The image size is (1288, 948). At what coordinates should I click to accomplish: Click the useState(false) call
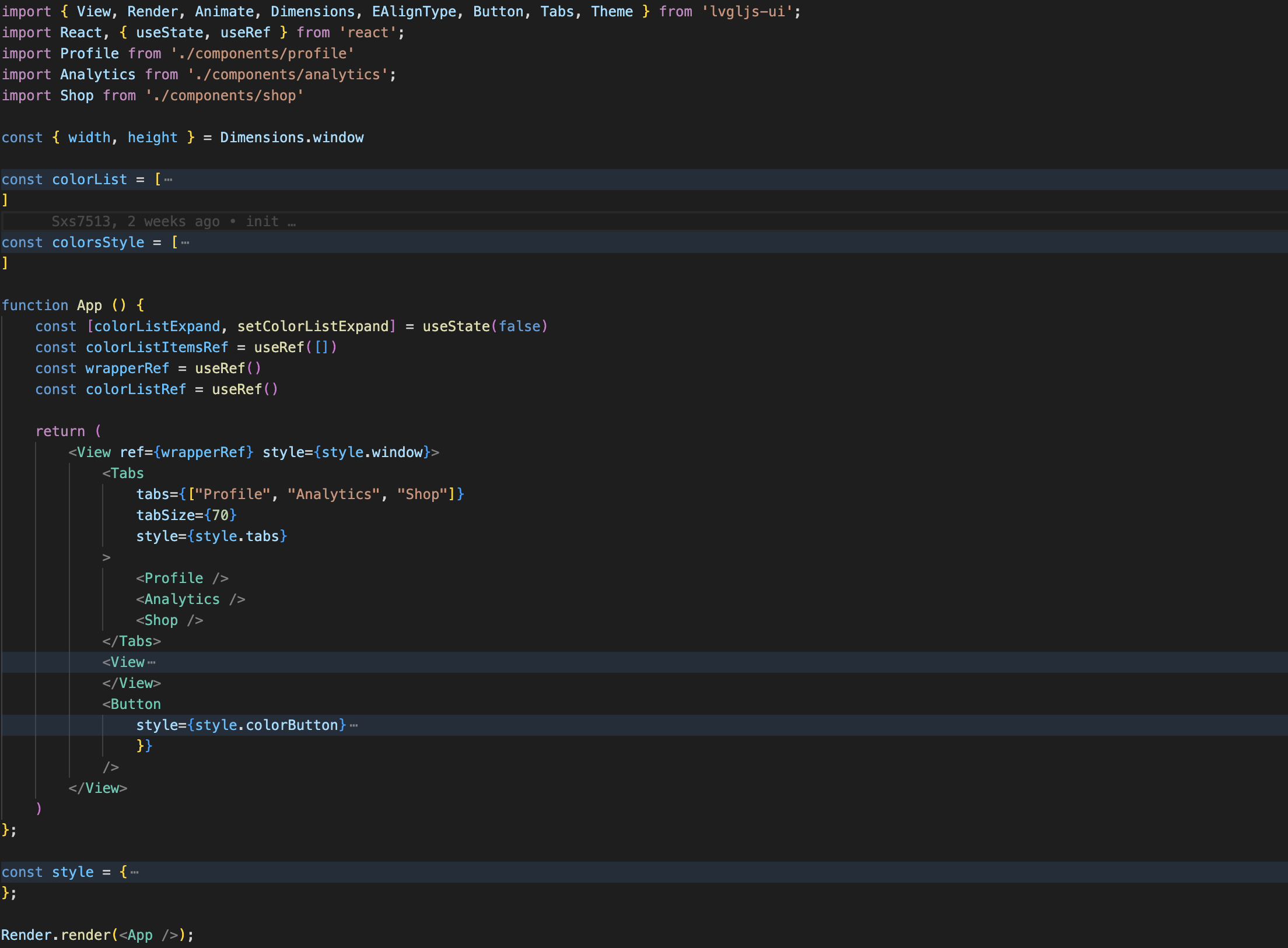pyautogui.click(x=484, y=326)
